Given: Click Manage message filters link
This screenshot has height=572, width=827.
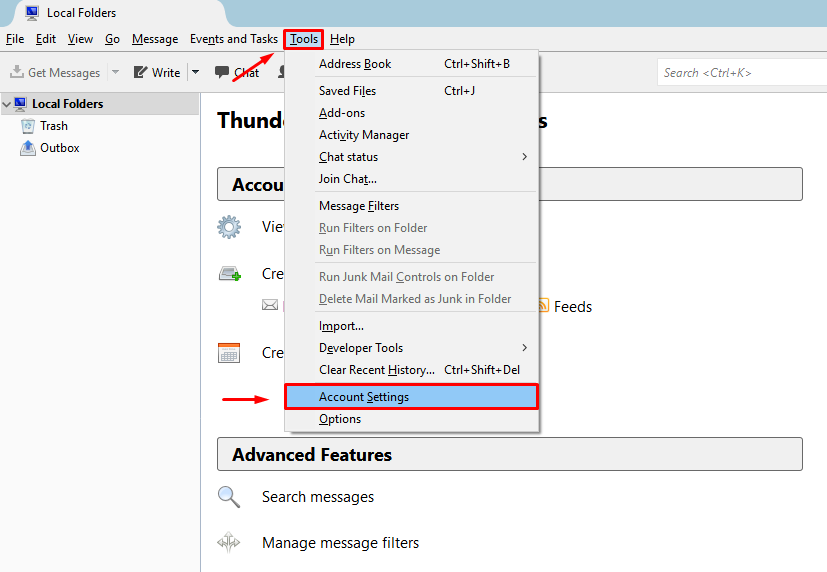Looking at the screenshot, I should 341,542.
